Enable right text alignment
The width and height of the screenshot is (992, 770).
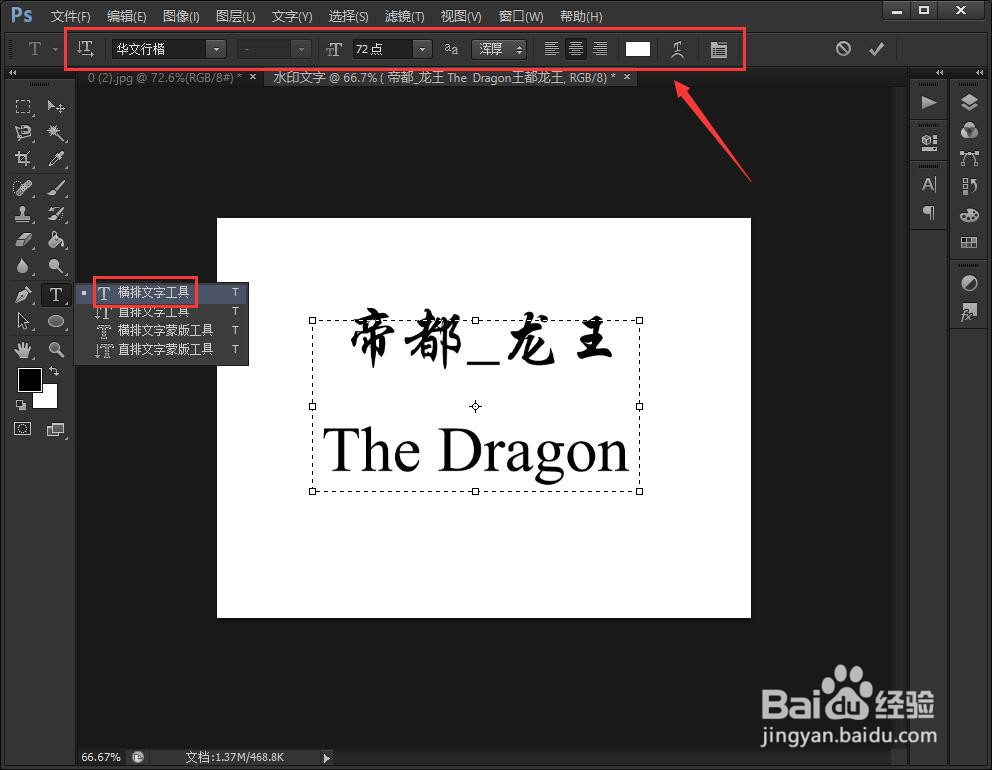tap(599, 49)
